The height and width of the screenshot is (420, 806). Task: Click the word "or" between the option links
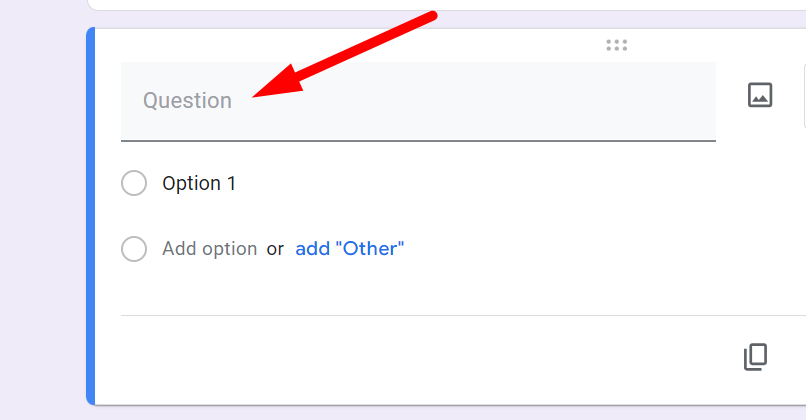pos(275,249)
